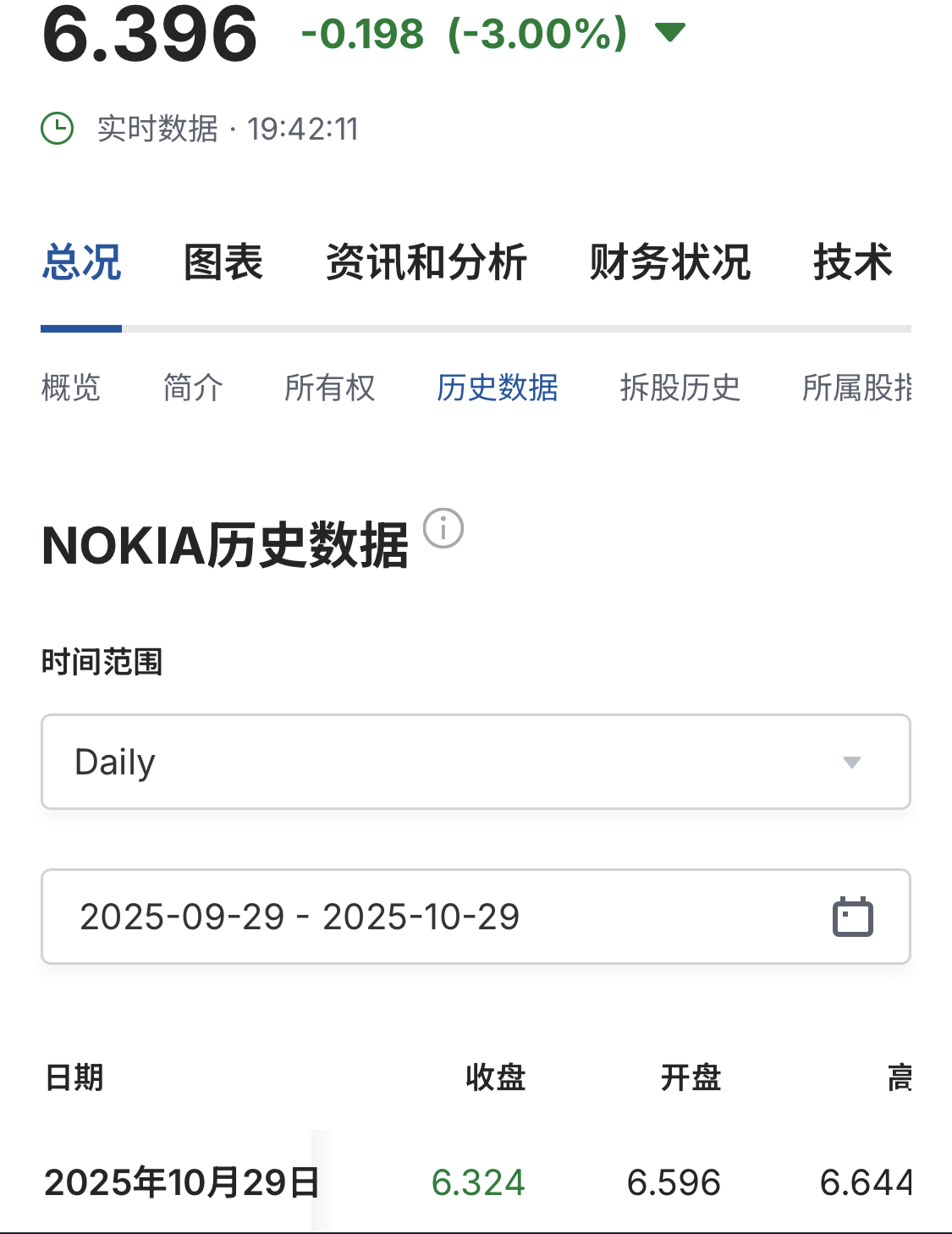Go to 资讯和分析 tab
Viewport: 952px width, 1234px height.
click(426, 262)
